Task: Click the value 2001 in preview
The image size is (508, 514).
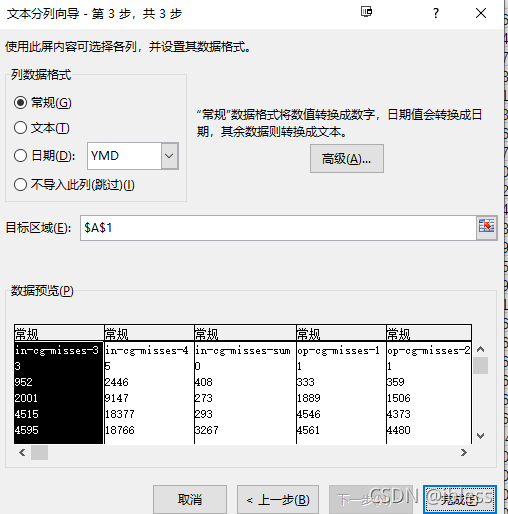Action: 26,398
